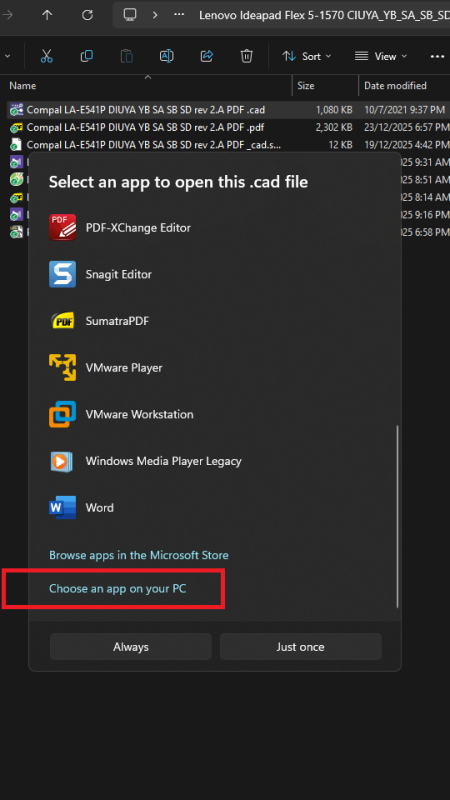450x800 pixels.
Task: Click the Refresh button
Action: tap(87, 15)
